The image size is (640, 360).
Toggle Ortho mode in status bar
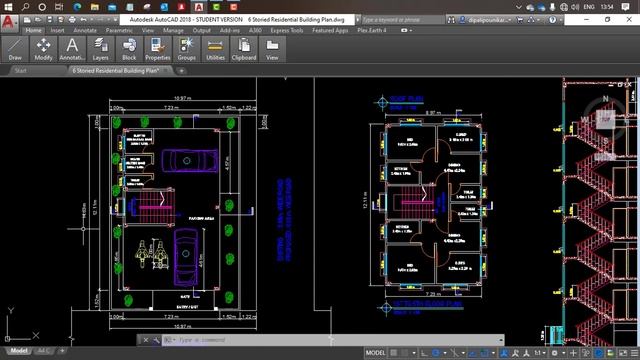pyautogui.click(x=424, y=353)
